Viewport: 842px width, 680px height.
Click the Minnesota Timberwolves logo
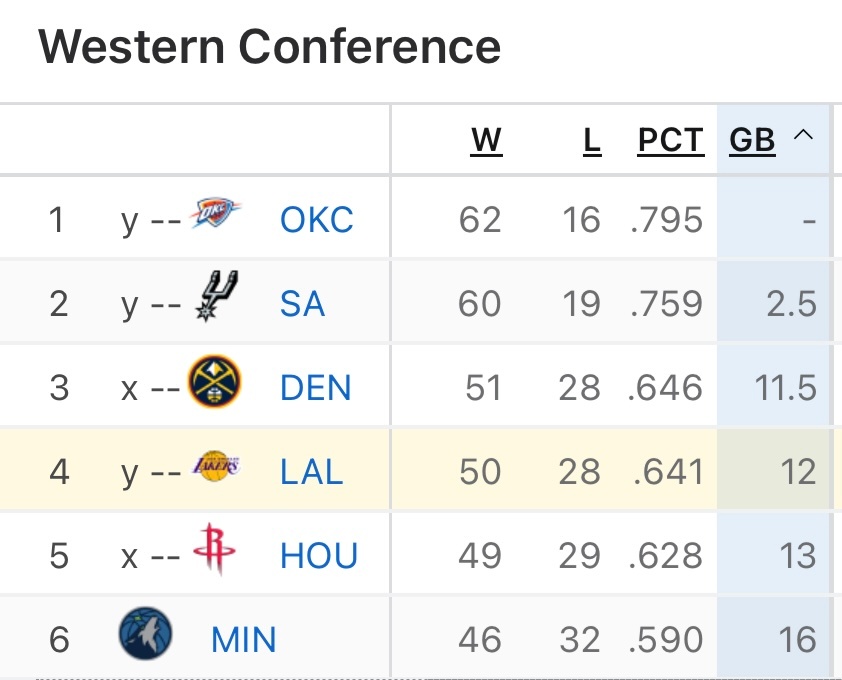(x=145, y=636)
